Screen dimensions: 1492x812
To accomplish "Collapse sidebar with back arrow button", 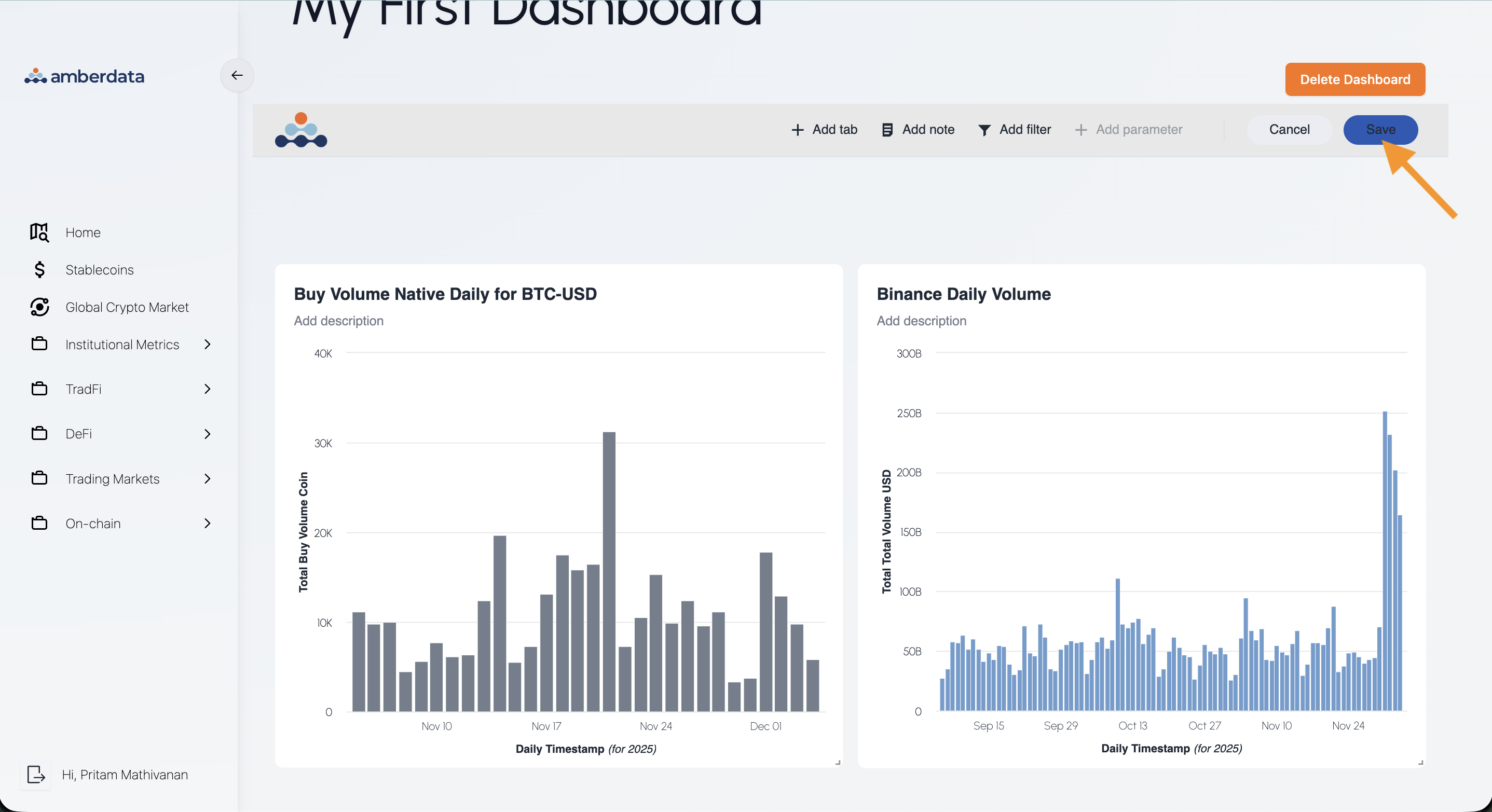I will pyautogui.click(x=237, y=75).
